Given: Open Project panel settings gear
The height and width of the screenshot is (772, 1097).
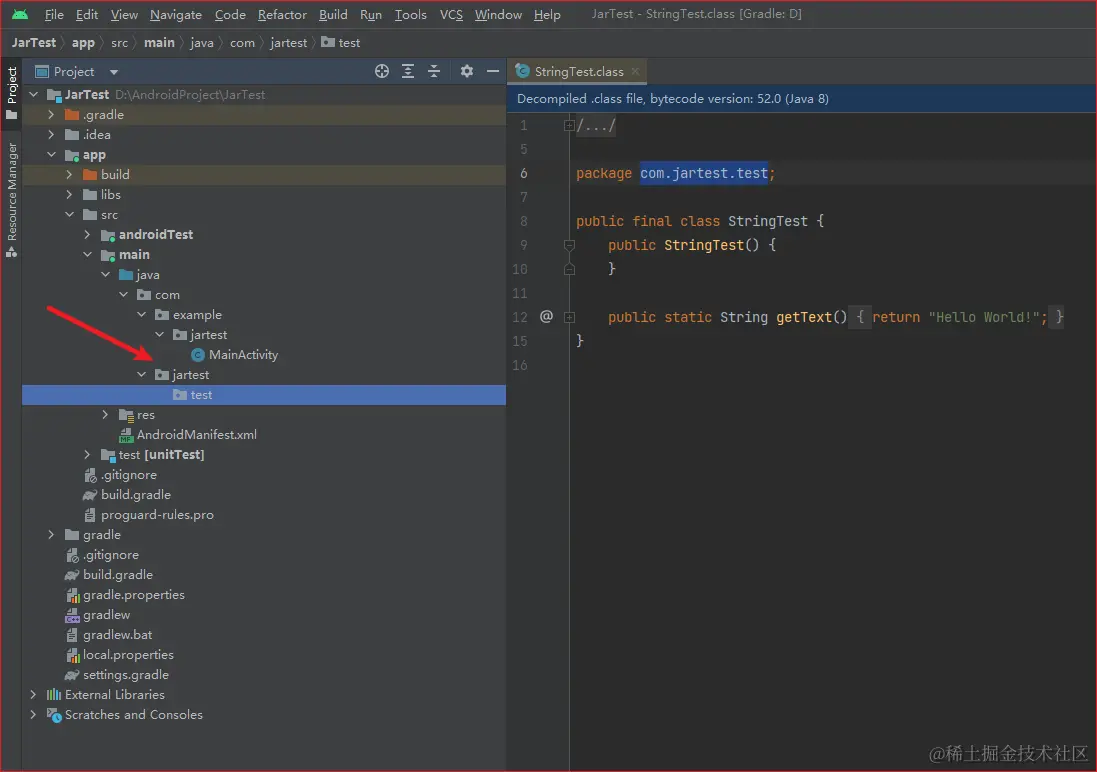Looking at the screenshot, I should (x=466, y=71).
